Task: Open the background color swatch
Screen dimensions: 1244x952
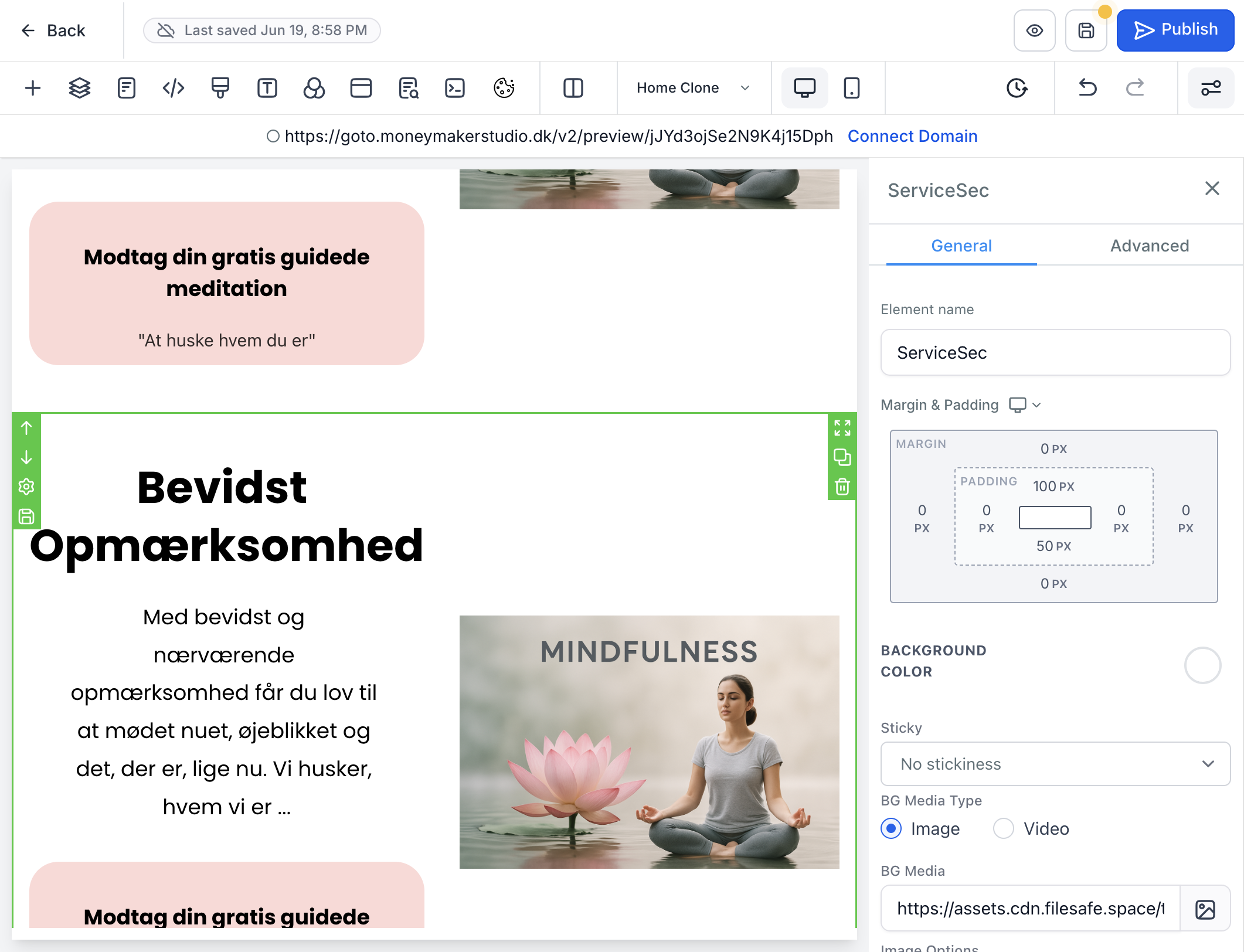Action: click(x=1202, y=665)
